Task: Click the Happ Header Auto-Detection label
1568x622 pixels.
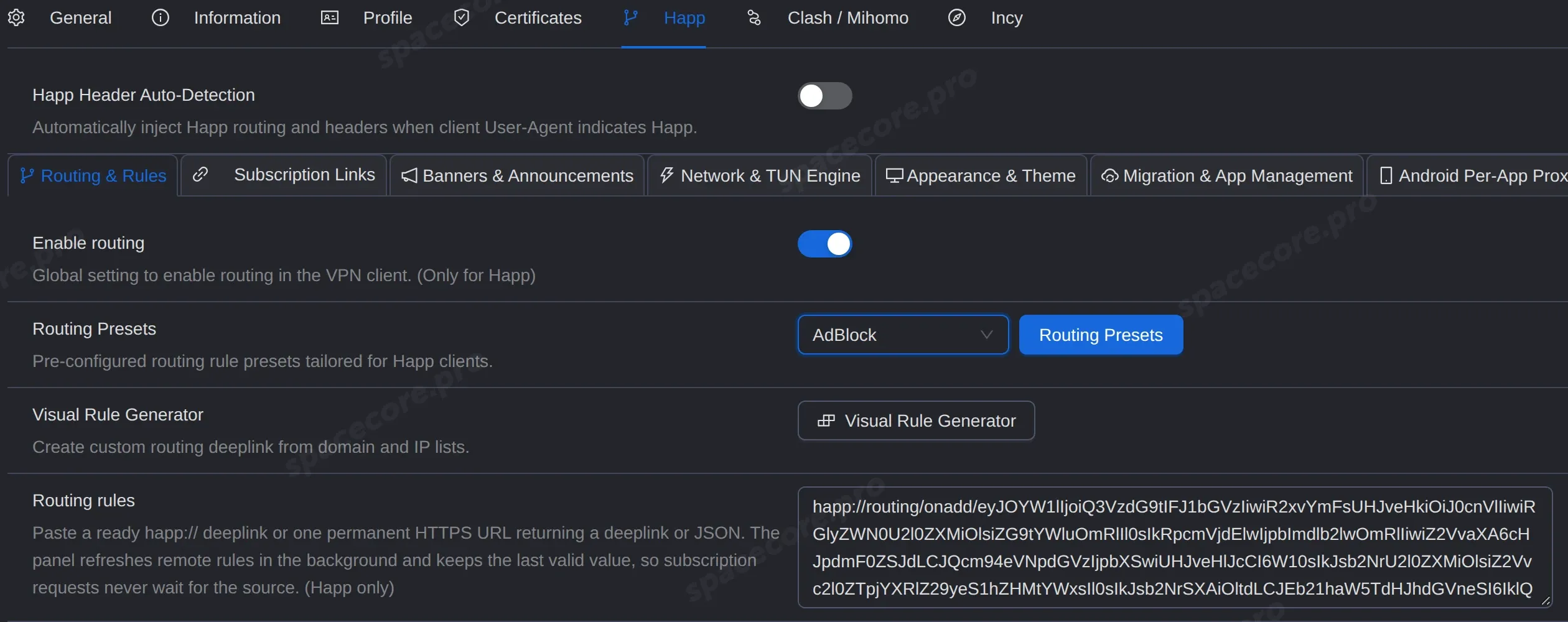Action: coord(144,95)
